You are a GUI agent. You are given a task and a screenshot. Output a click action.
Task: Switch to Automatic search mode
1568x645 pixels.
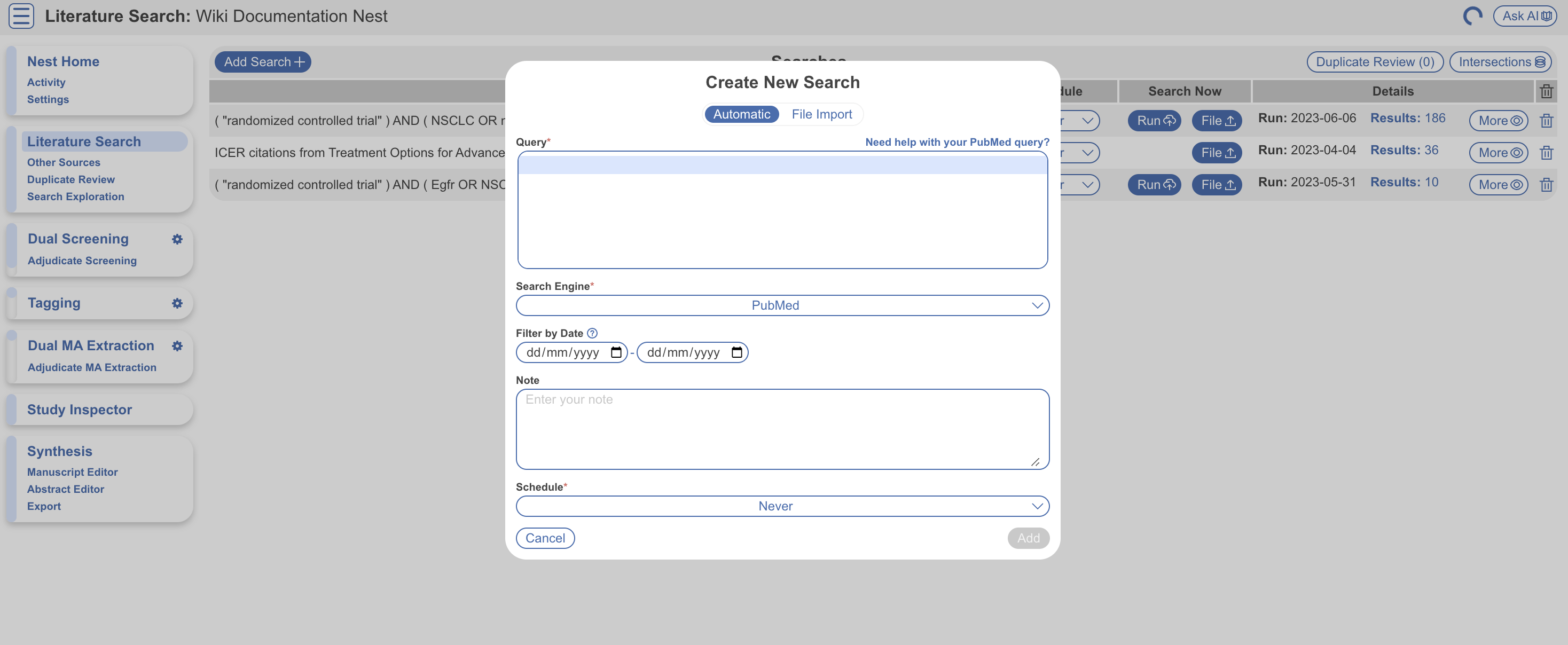(x=741, y=114)
